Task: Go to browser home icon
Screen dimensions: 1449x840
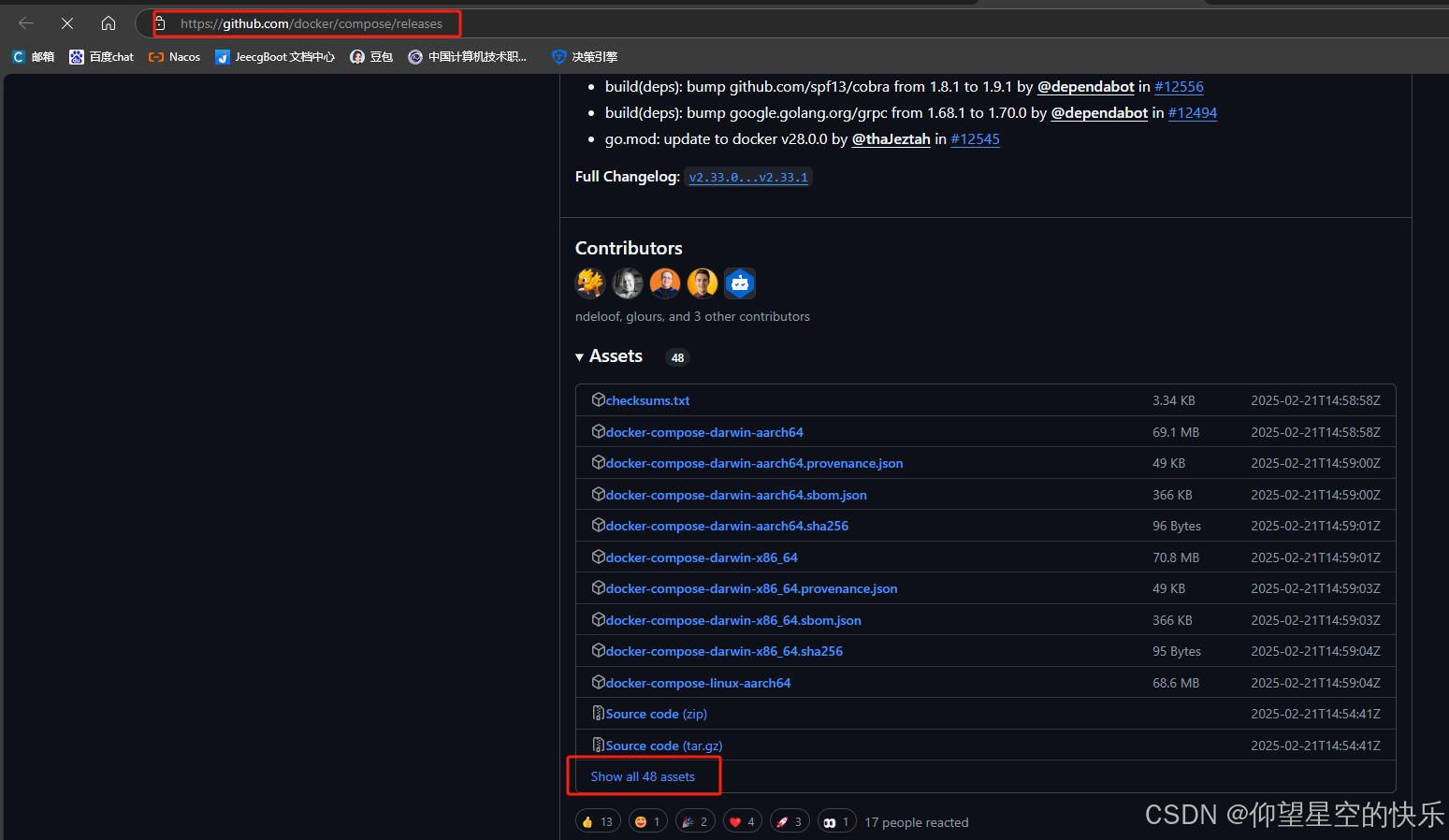Action: coord(109,23)
